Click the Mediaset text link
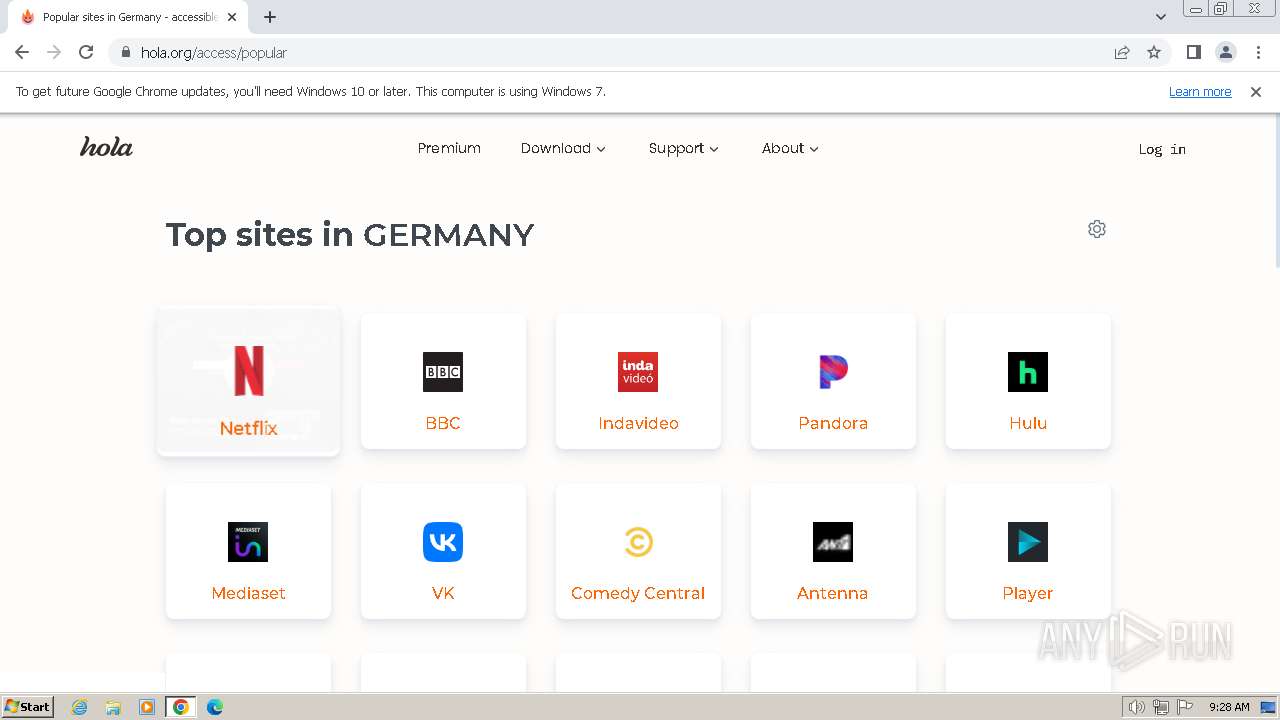The width and height of the screenshot is (1280, 720). click(248, 593)
